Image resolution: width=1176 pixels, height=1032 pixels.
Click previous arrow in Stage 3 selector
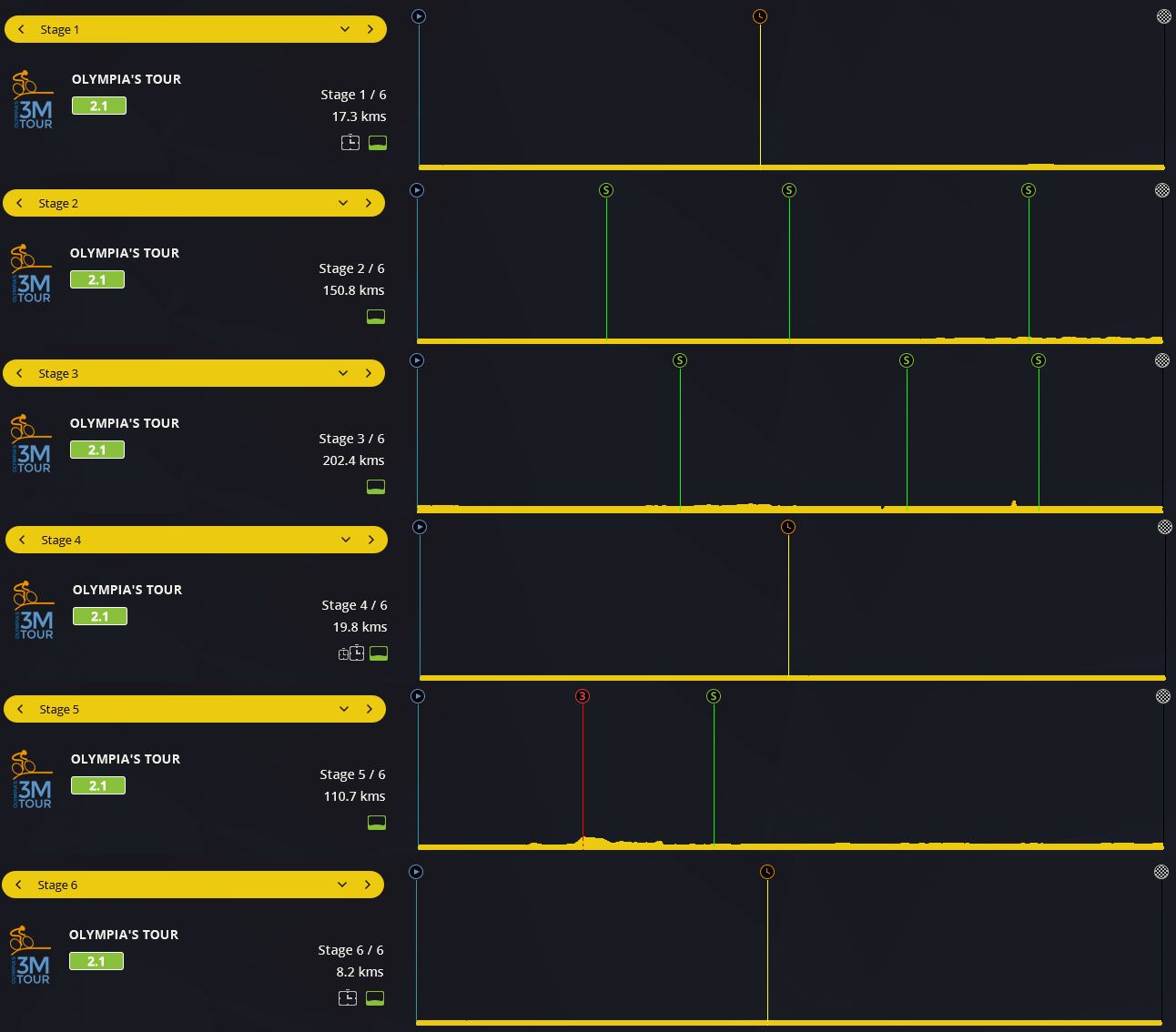pyautogui.click(x=19, y=373)
